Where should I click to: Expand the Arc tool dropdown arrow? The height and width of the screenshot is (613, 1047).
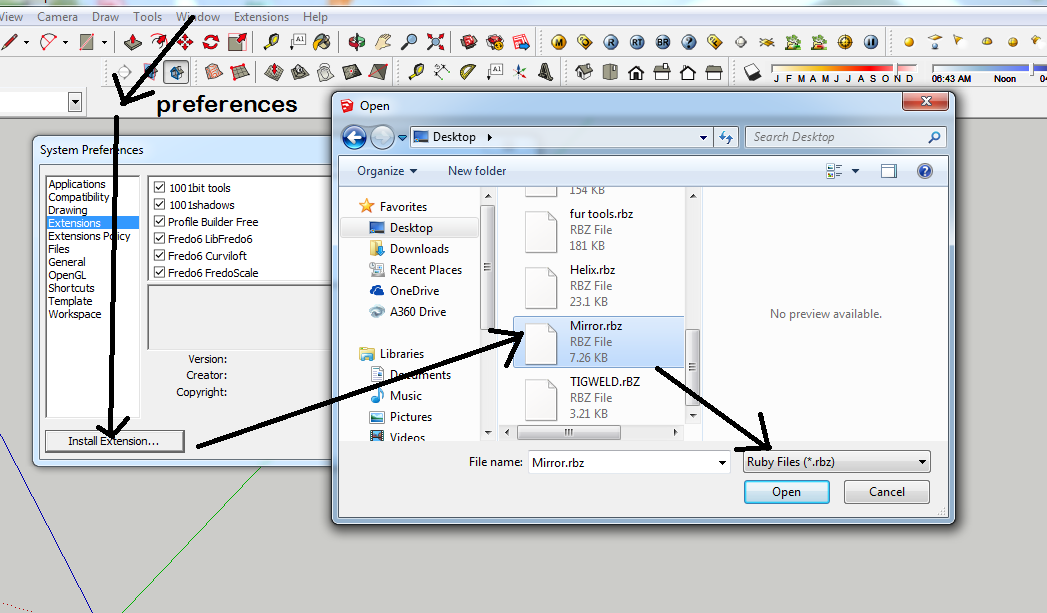tap(65, 43)
